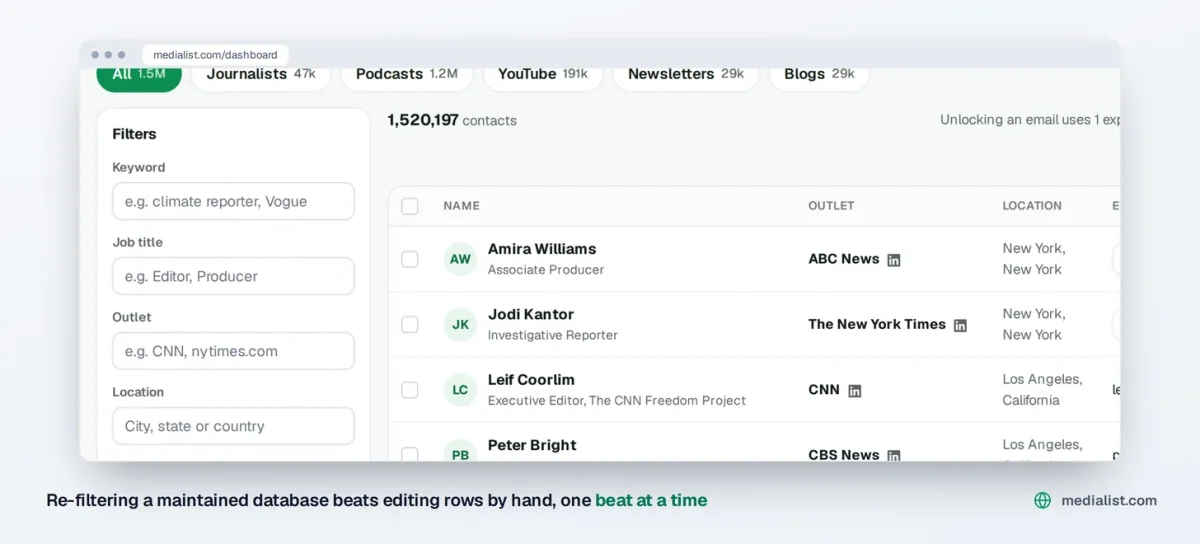The image size is (1200, 544).
Task: Open Peter Bright contact name
Action: (x=532, y=445)
